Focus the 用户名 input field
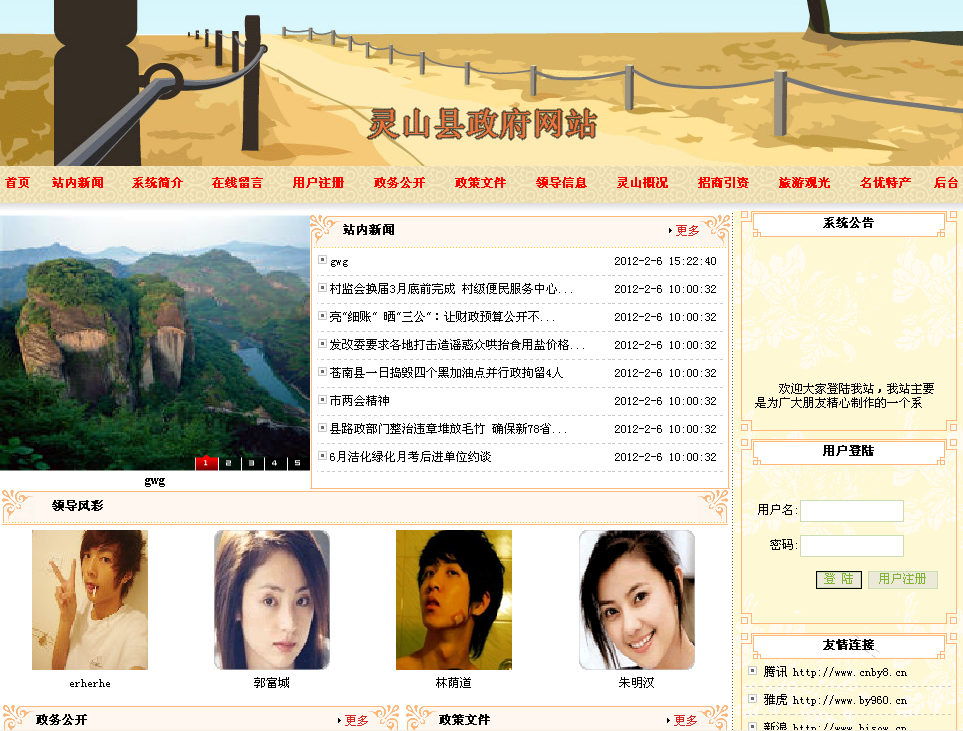 pos(852,510)
